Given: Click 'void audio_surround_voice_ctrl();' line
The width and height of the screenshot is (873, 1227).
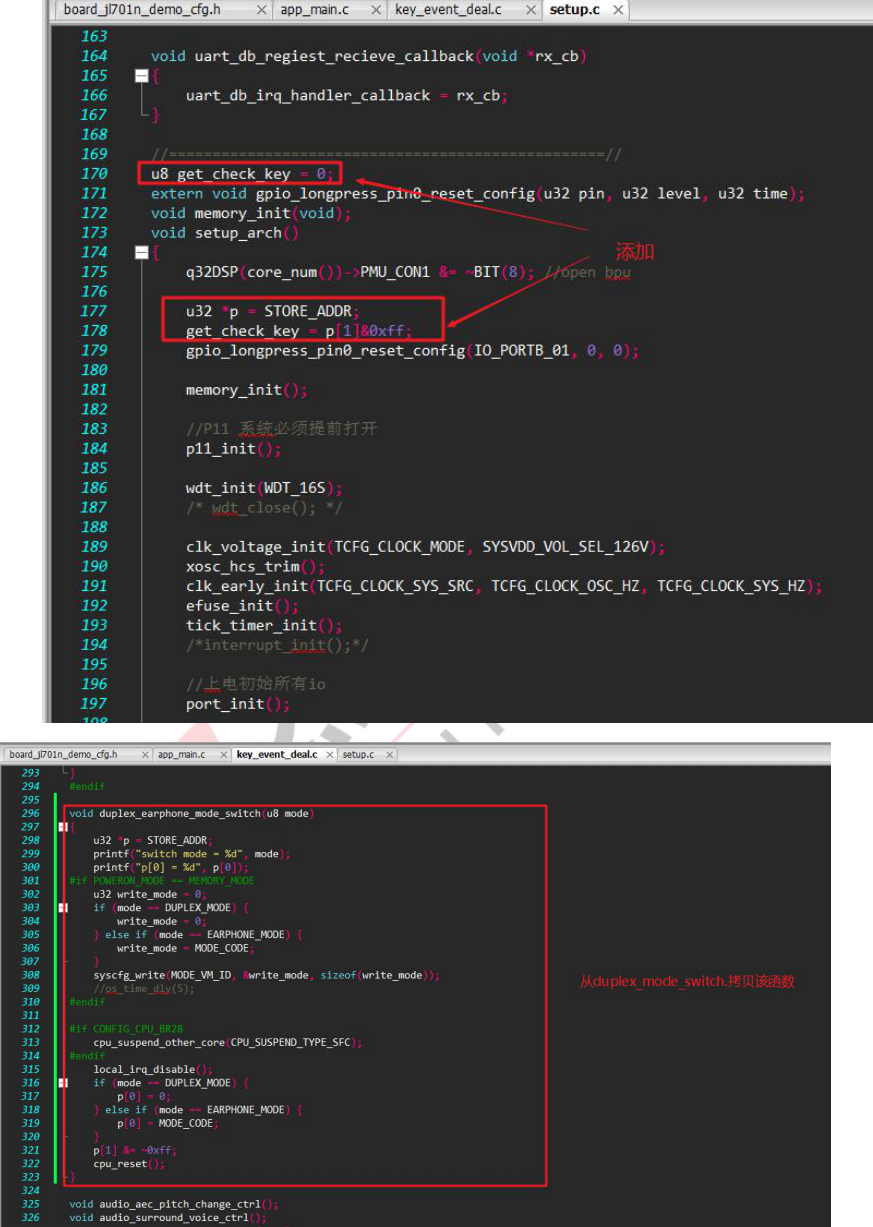Looking at the screenshot, I should [168, 1218].
